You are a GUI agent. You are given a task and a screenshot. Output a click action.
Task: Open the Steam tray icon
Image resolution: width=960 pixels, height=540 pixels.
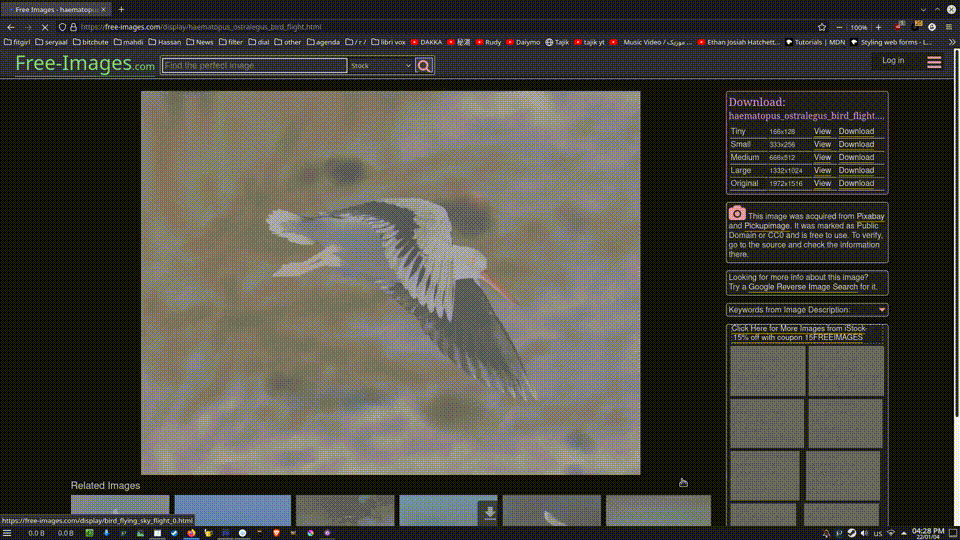[x=852, y=533]
